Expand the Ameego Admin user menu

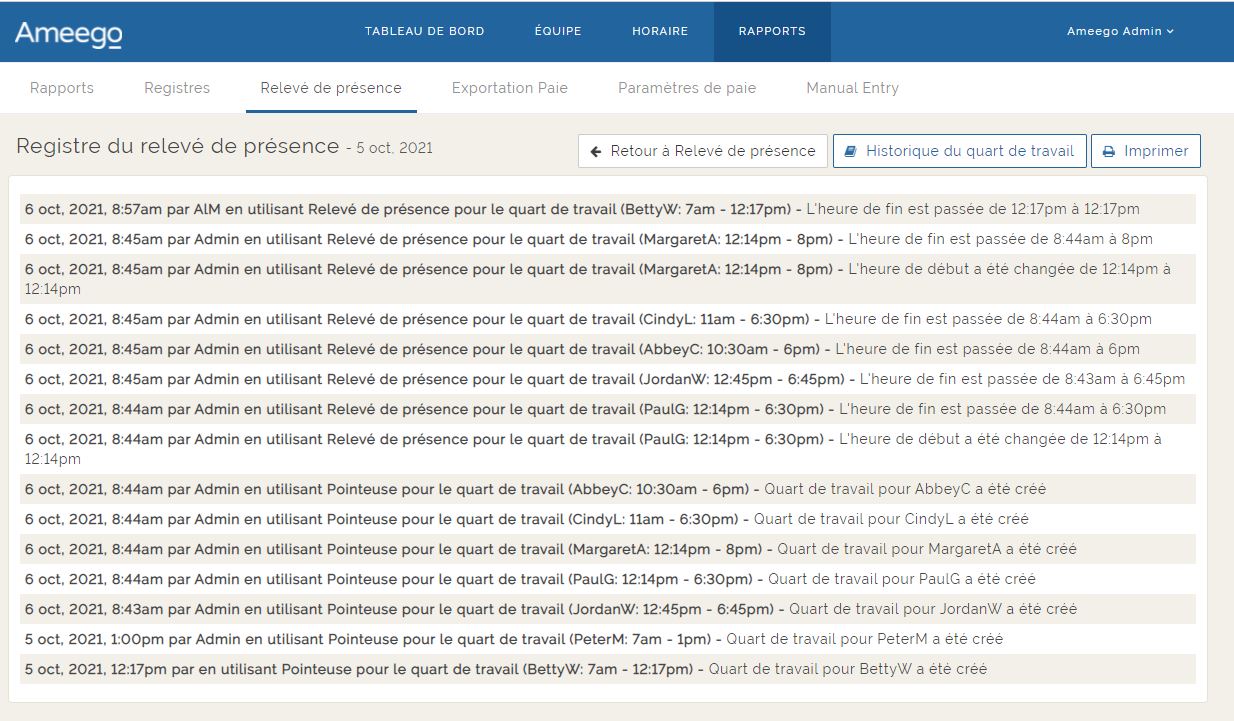1120,31
